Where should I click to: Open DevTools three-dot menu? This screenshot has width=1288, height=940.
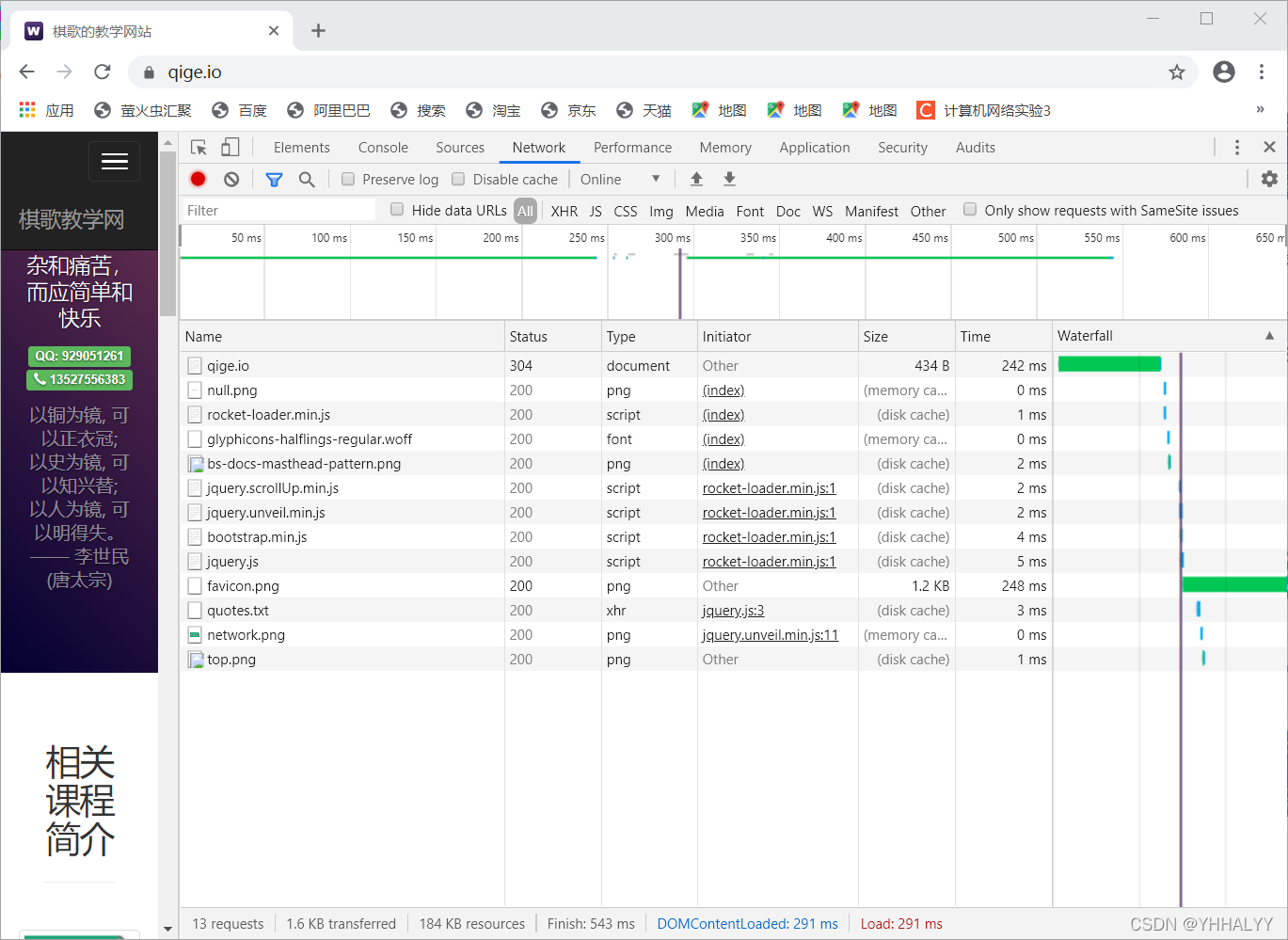click(1237, 148)
